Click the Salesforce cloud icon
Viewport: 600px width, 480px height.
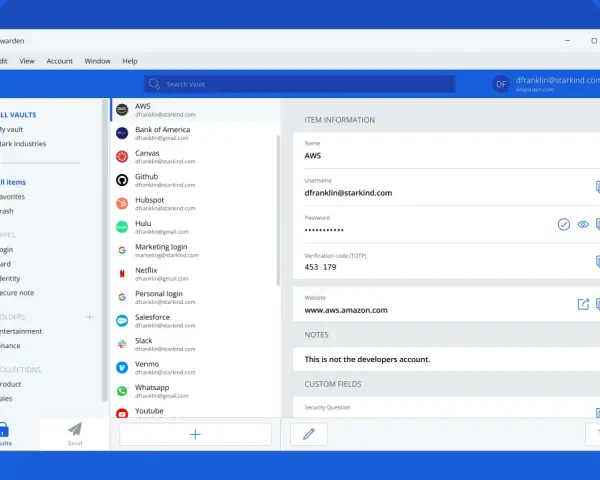tap(122, 321)
